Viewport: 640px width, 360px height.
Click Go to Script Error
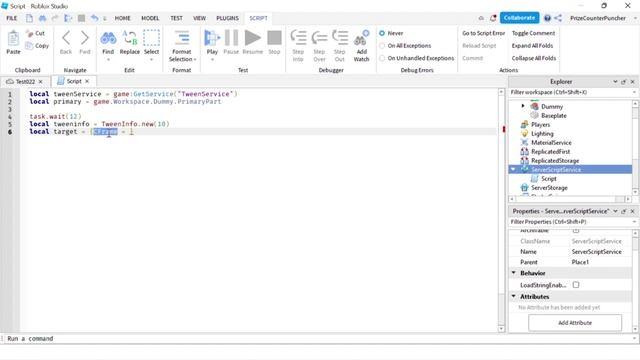pos(484,33)
